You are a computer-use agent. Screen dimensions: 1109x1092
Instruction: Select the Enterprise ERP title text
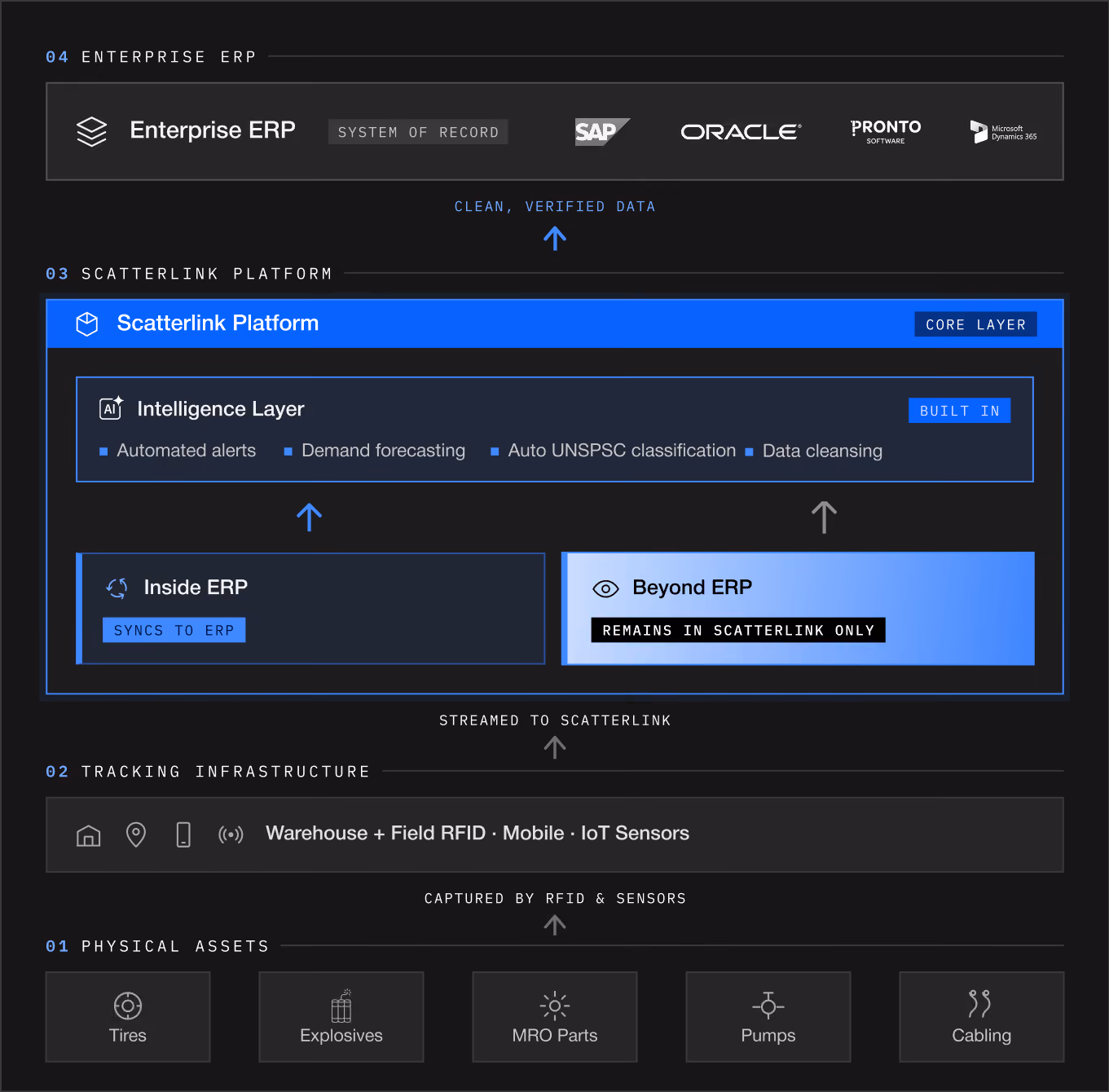[213, 130]
